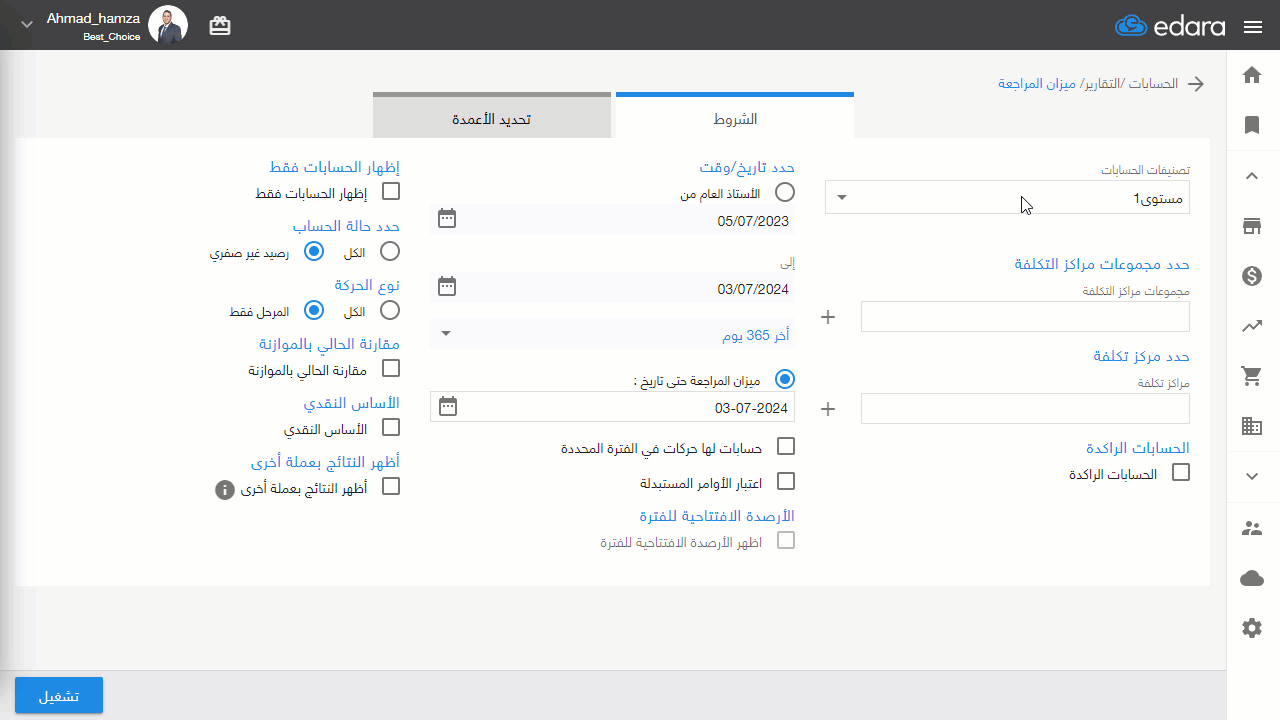
Task: Click the Ahmad_hamza profile avatar
Action: pyautogui.click(x=168, y=25)
